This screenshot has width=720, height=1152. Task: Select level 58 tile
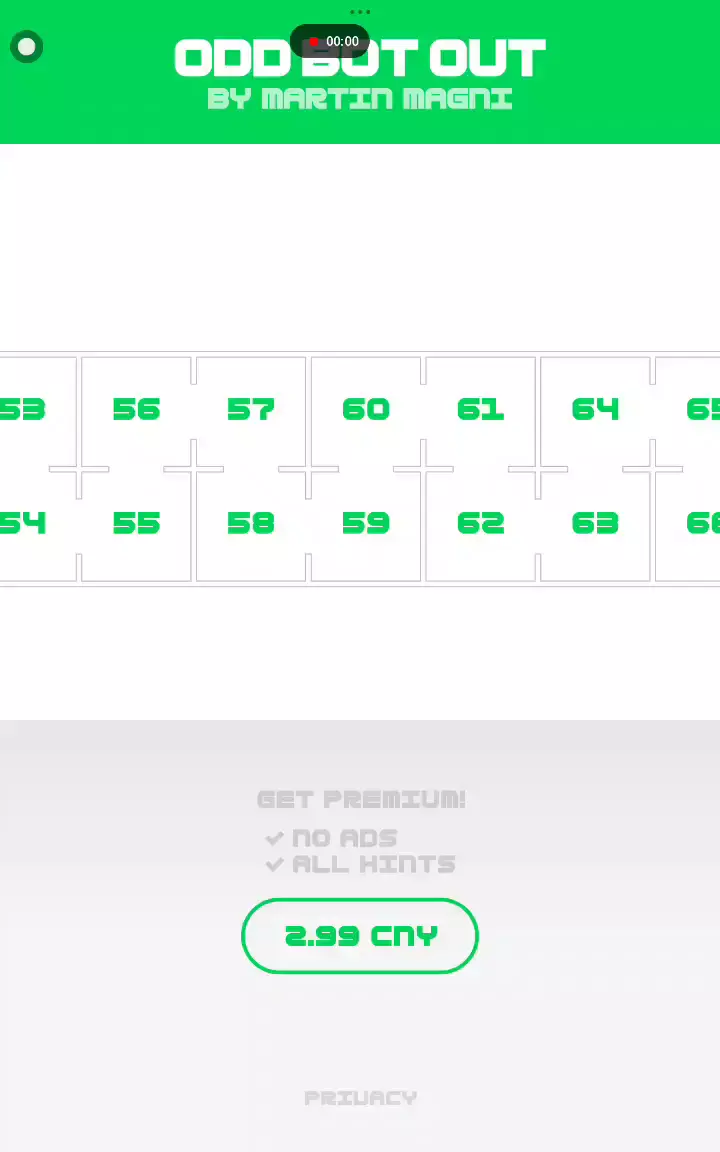click(250, 523)
